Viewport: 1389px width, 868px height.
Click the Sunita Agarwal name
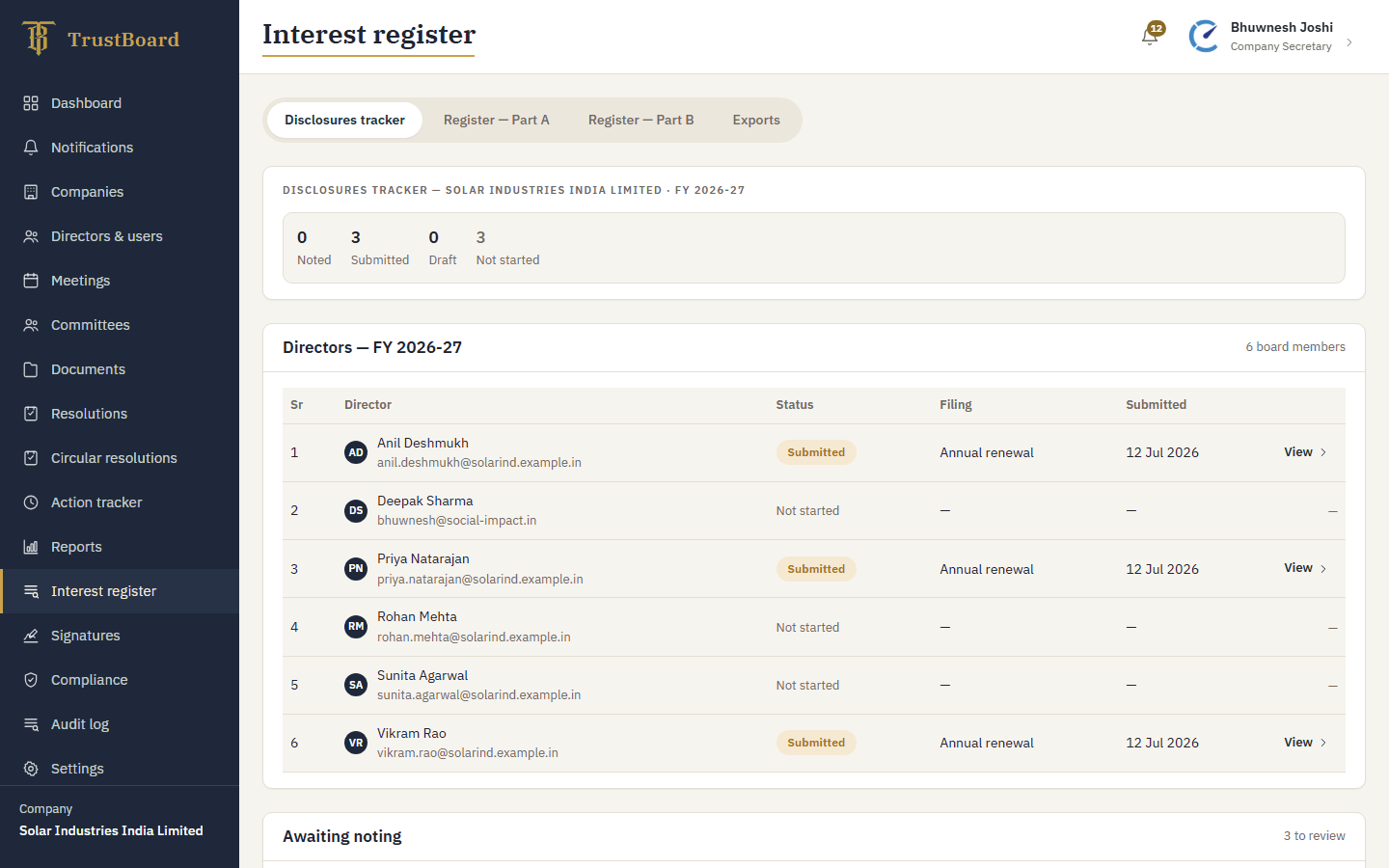pos(422,675)
